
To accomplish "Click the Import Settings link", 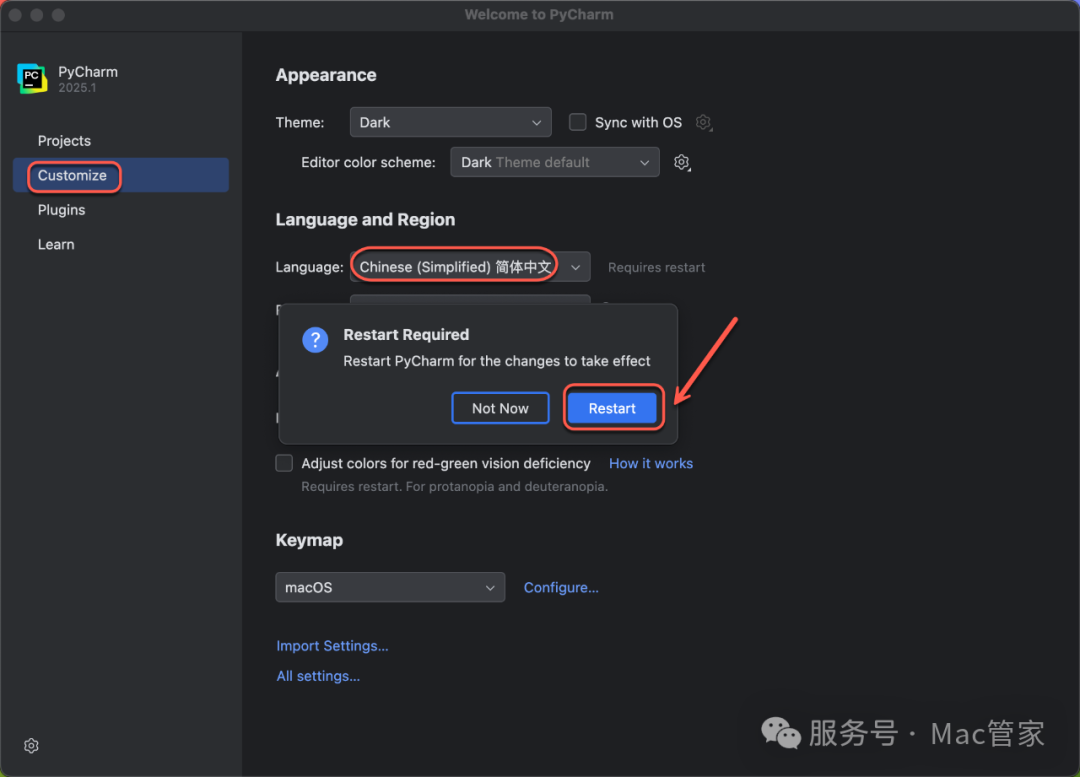I will tap(332, 646).
